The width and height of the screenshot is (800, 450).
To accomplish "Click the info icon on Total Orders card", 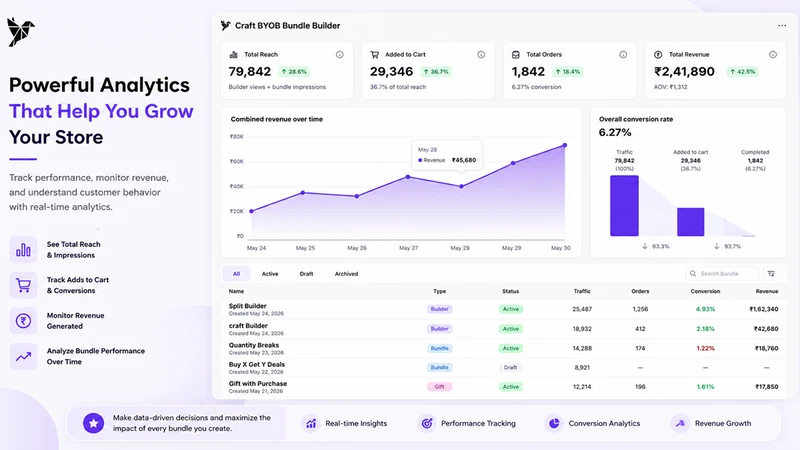I will (x=623, y=55).
